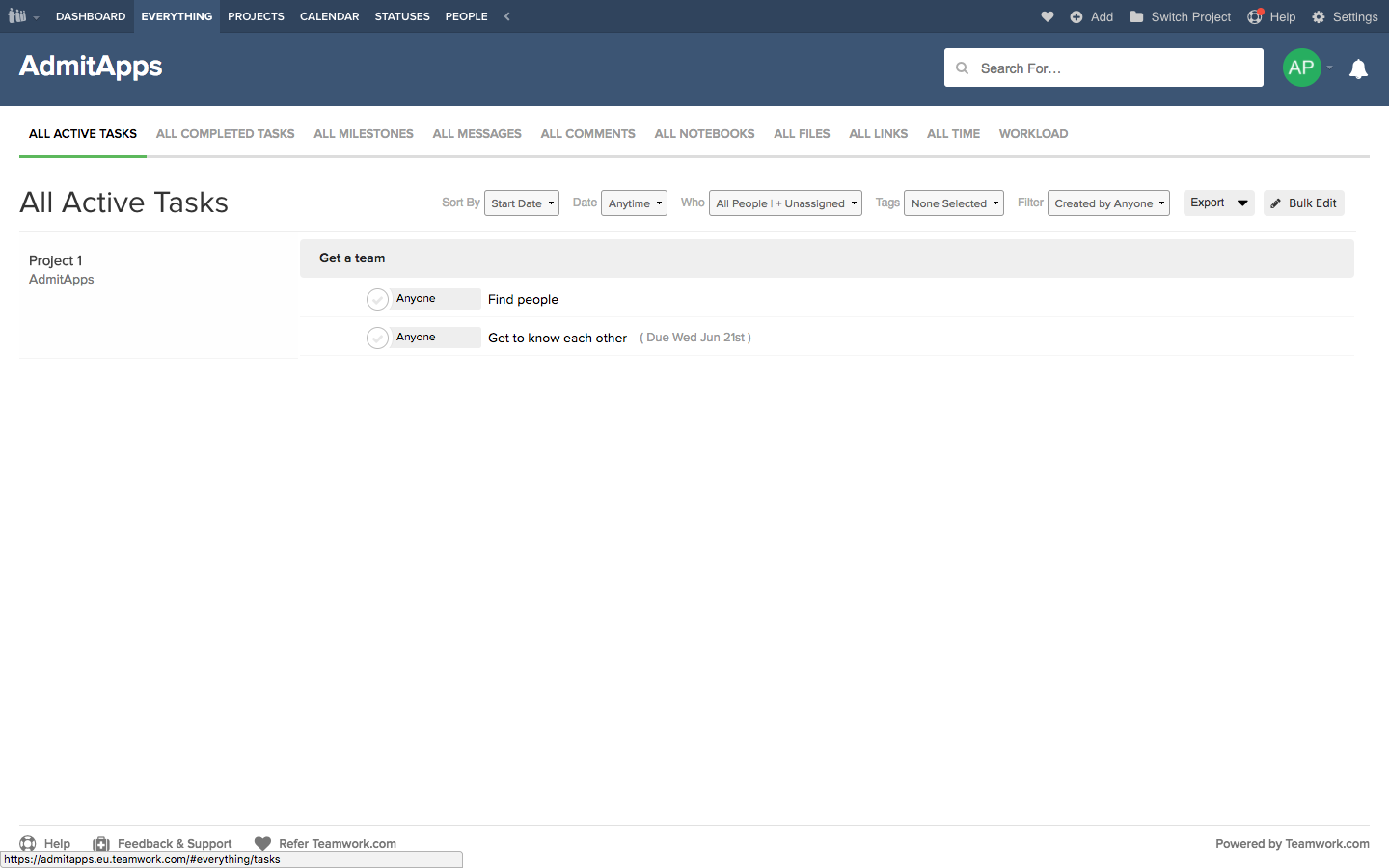The width and height of the screenshot is (1389, 868).
Task: Open the Date Anytime dropdown
Action: 634,203
